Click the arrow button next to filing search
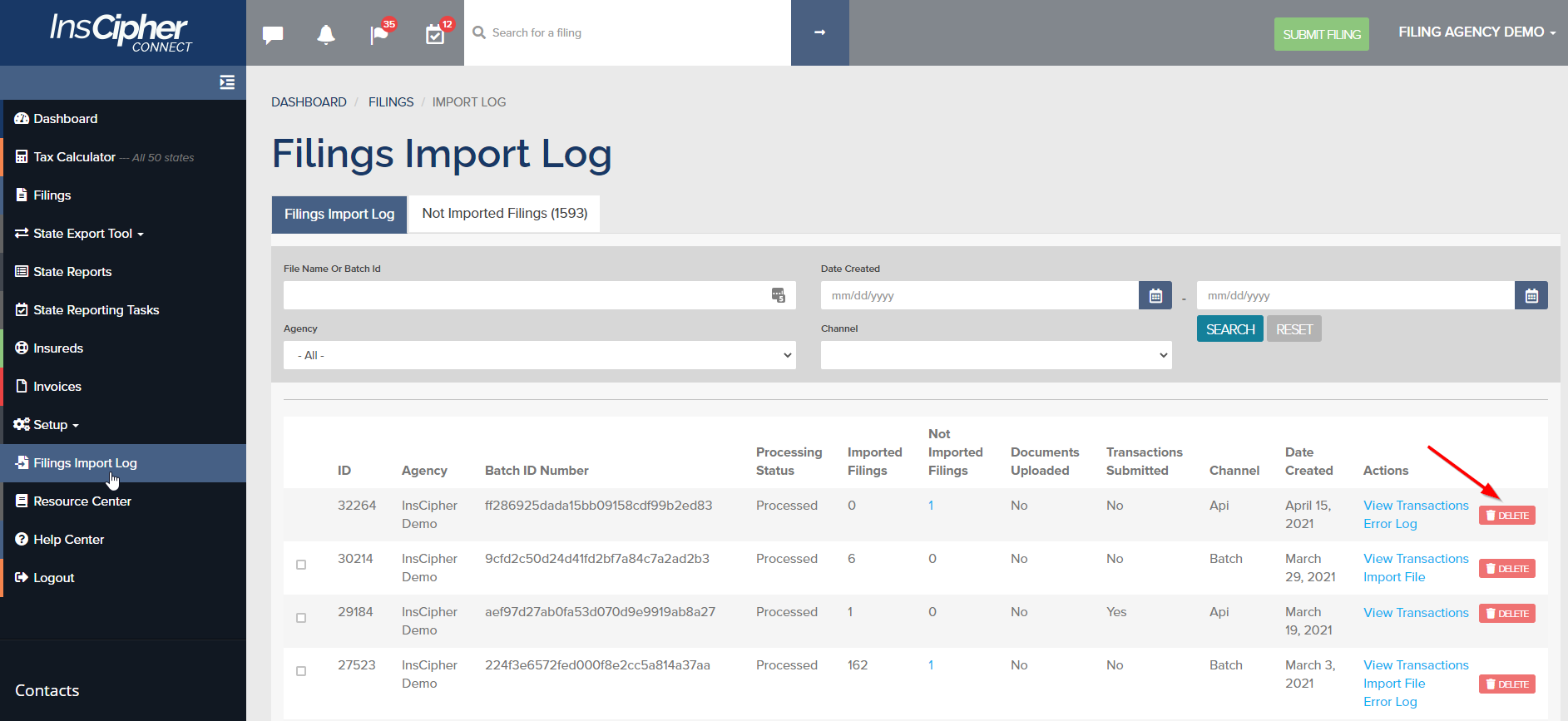This screenshot has width=1568, height=721. tap(819, 32)
